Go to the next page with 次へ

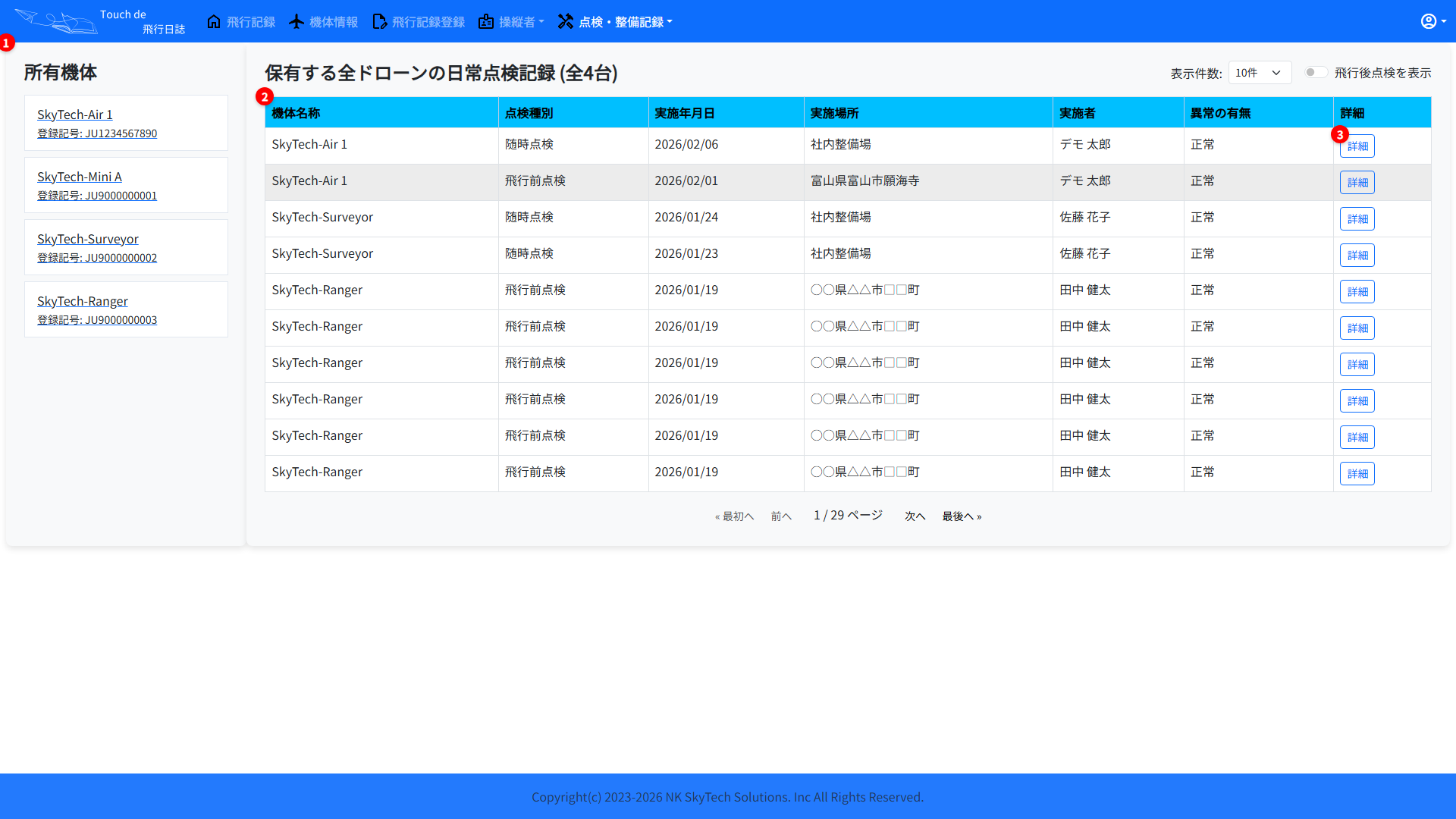915,516
